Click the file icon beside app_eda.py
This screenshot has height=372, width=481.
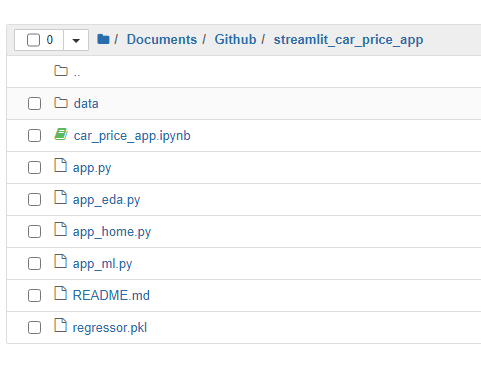(x=60, y=197)
